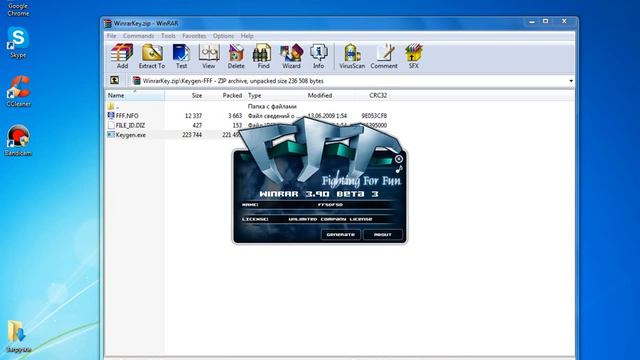Image resolution: width=640 pixels, height=360 pixels.
Task: Show archive Info icon
Action: point(318,56)
